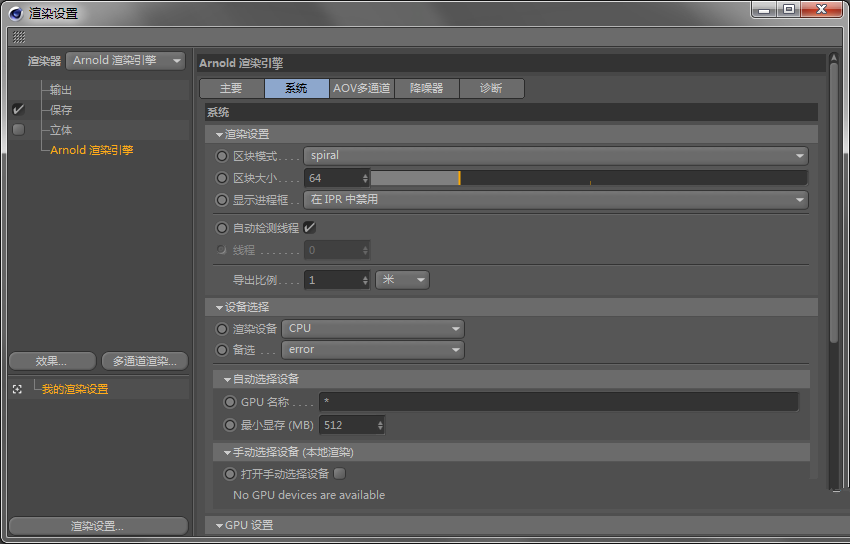
Task: Click the animation dot next to 渲染设备
Action: coord(222,328)
